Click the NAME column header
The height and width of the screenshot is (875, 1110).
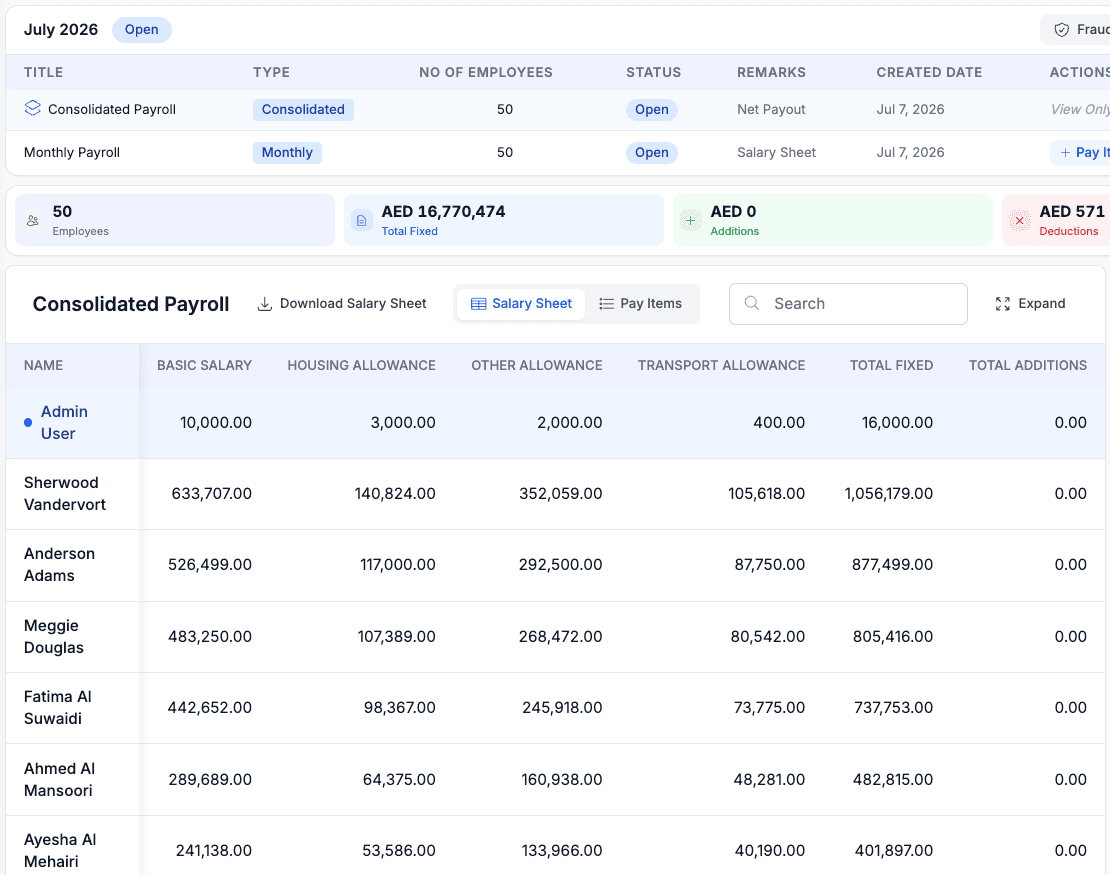[43, 365]
